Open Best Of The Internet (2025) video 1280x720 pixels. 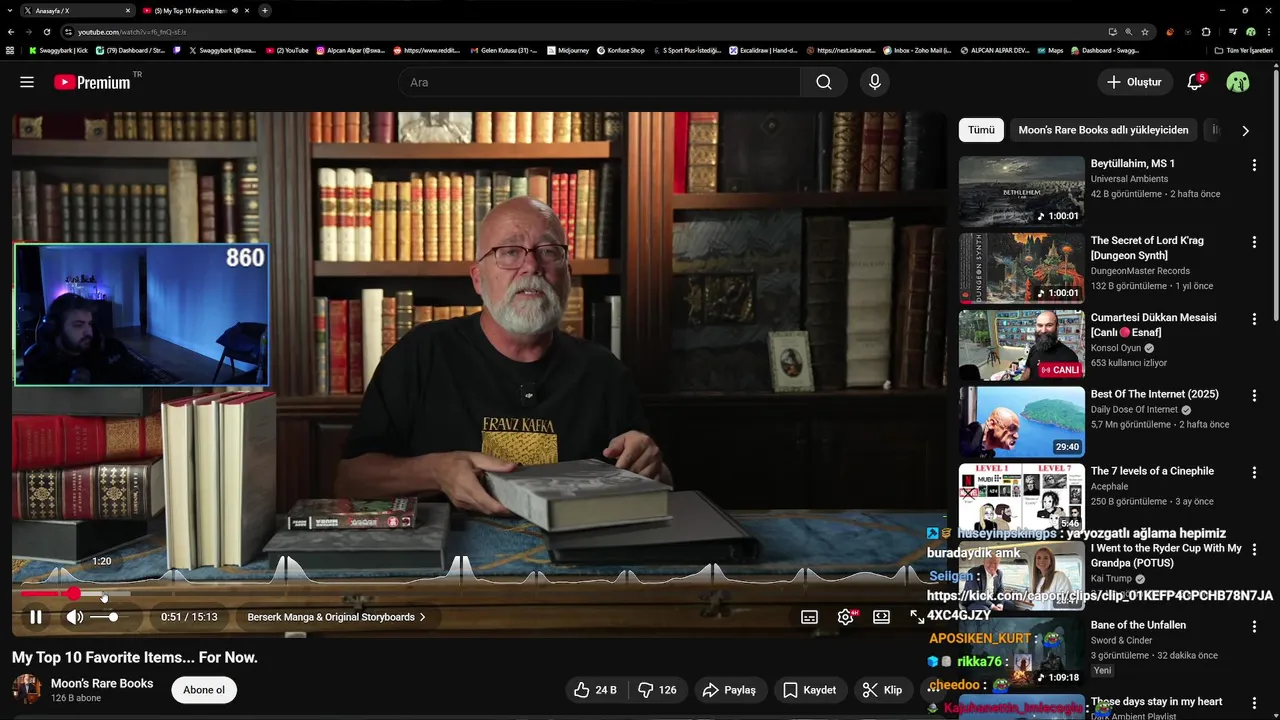tap(1021, 422)
